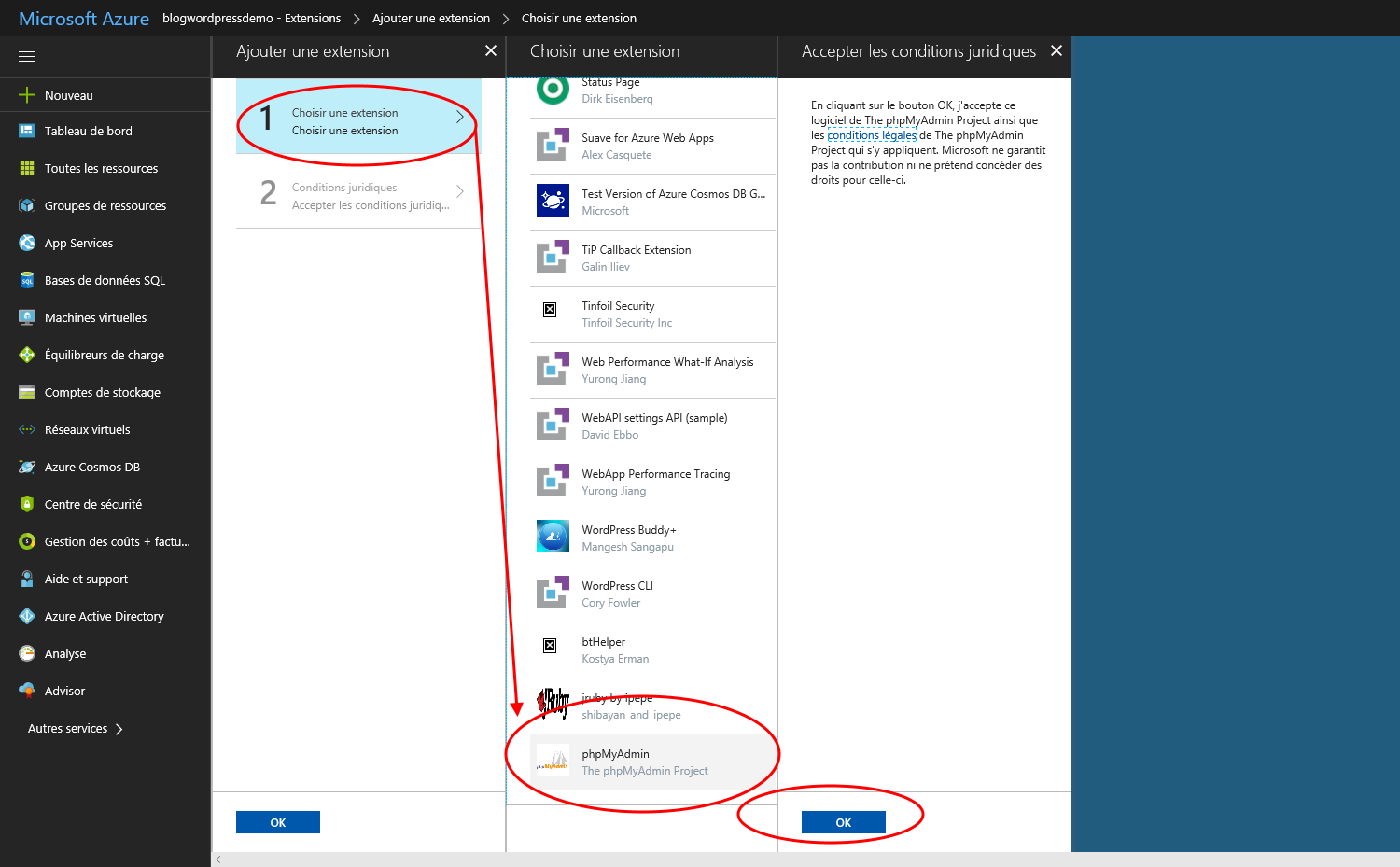Viewport: 1400px width, 867px height.
Task: Click the Aide et support person icon
Action: point(27,579)
